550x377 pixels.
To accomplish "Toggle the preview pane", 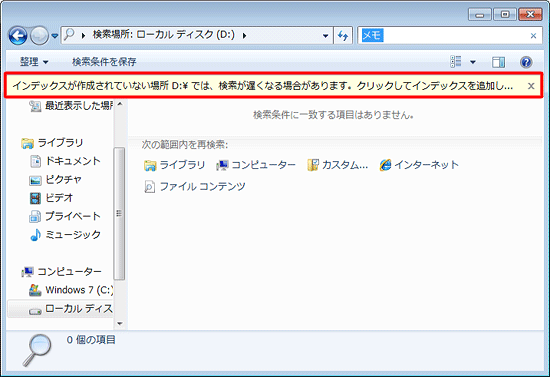I will pos(498,62).
